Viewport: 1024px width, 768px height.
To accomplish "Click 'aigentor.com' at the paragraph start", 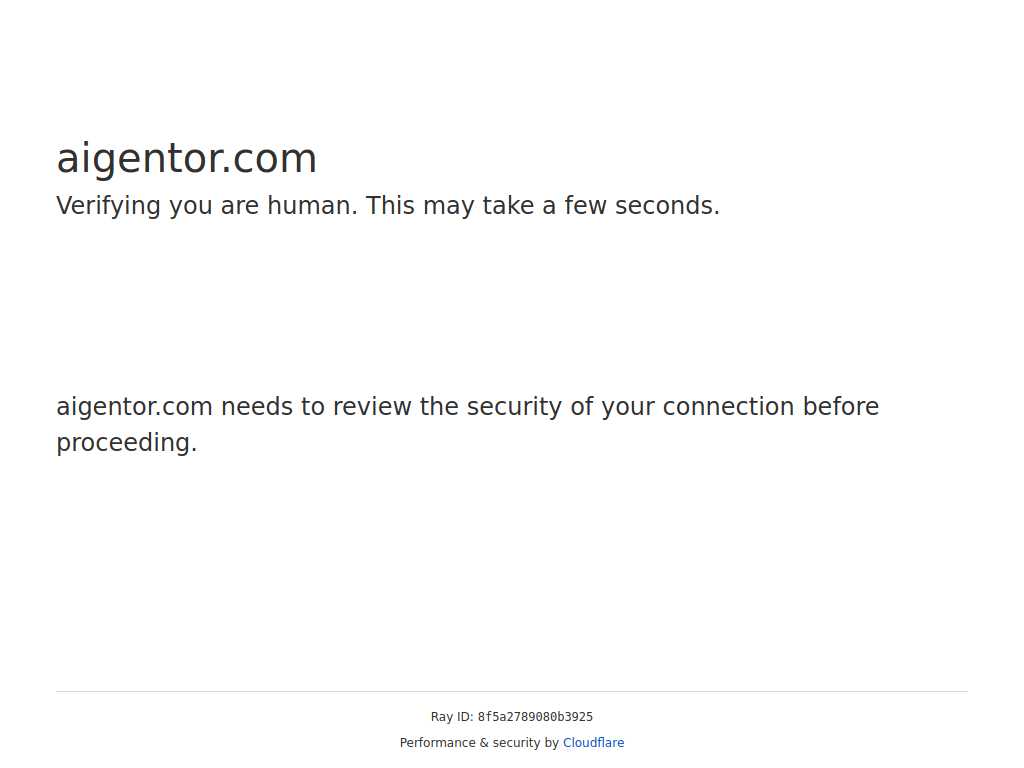I will (135, 407).
